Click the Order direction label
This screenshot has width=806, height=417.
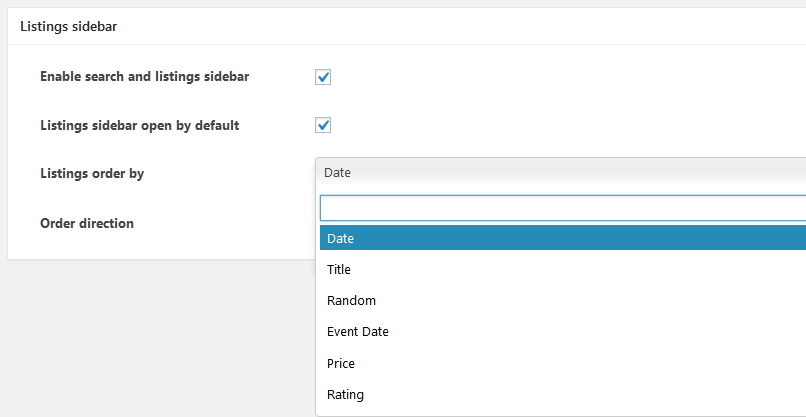(87, 224)
